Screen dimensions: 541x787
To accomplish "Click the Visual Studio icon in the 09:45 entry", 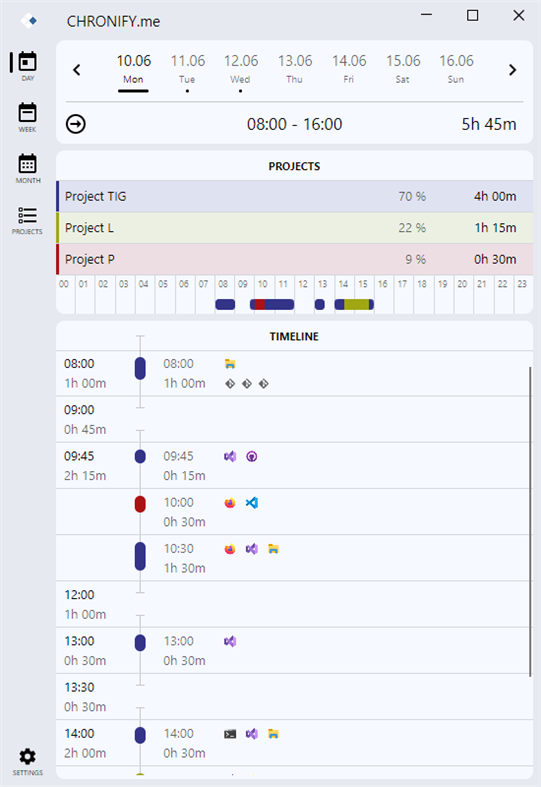I will [x=230, y=456].
